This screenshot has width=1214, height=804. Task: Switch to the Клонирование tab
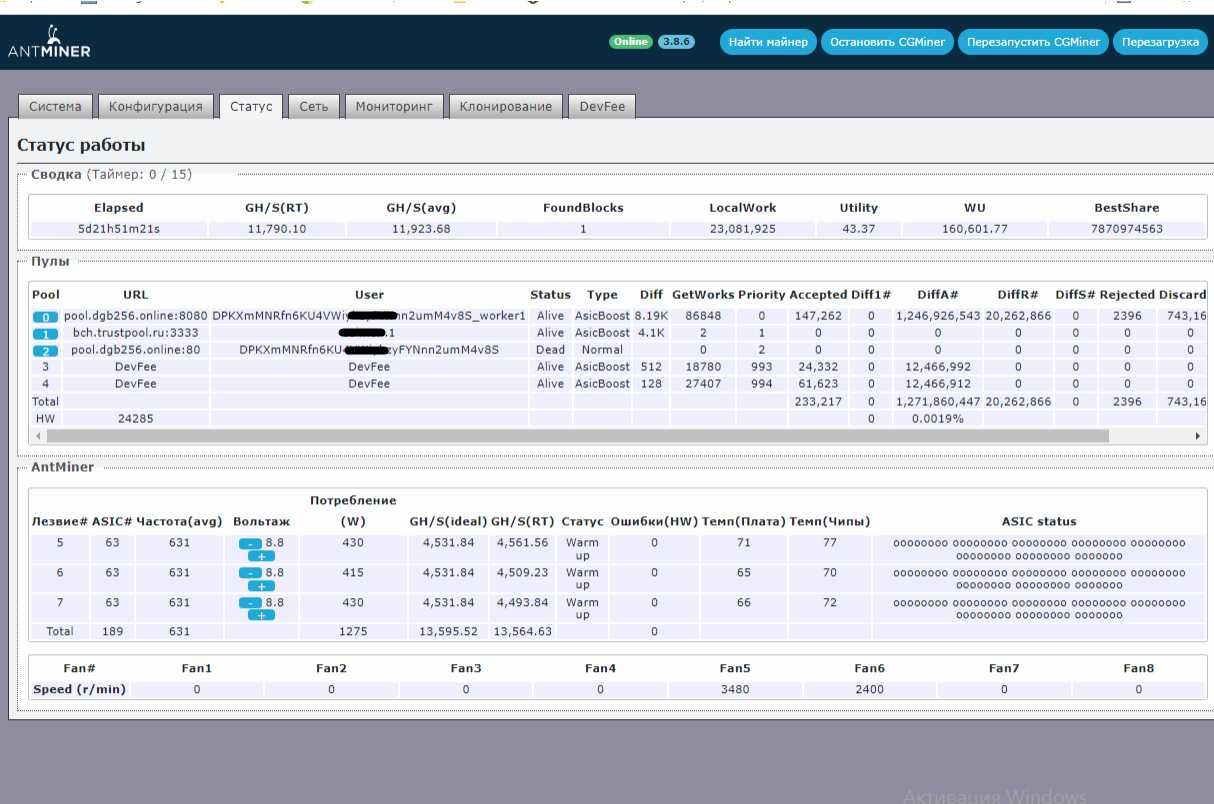[x=505, y=107]
